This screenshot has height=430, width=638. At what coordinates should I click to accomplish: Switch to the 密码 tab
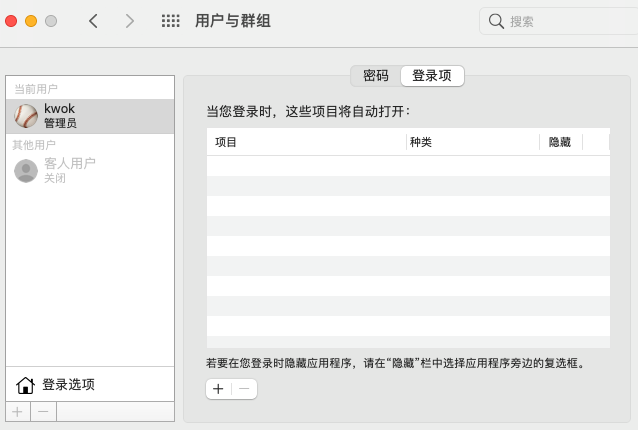(x=375, y=76)
